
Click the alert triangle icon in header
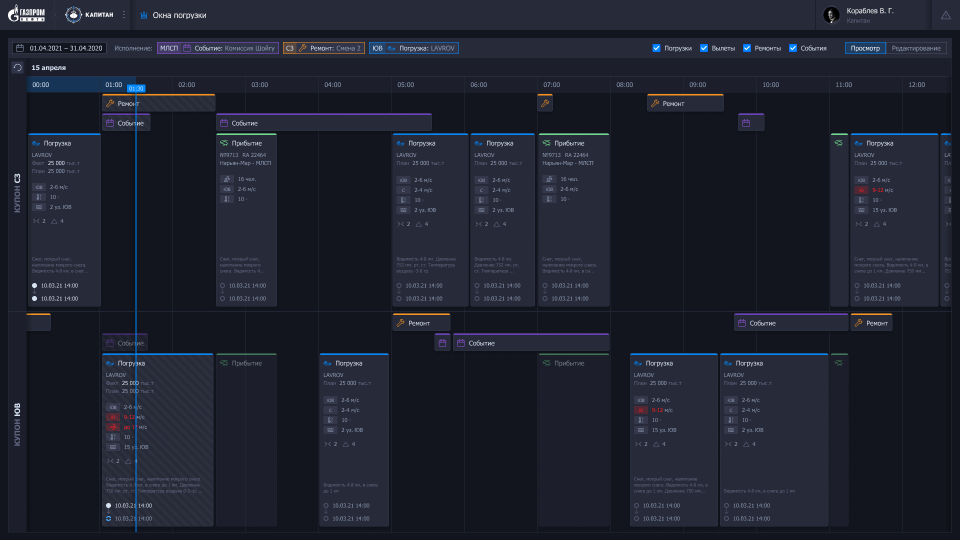(945, 15)
